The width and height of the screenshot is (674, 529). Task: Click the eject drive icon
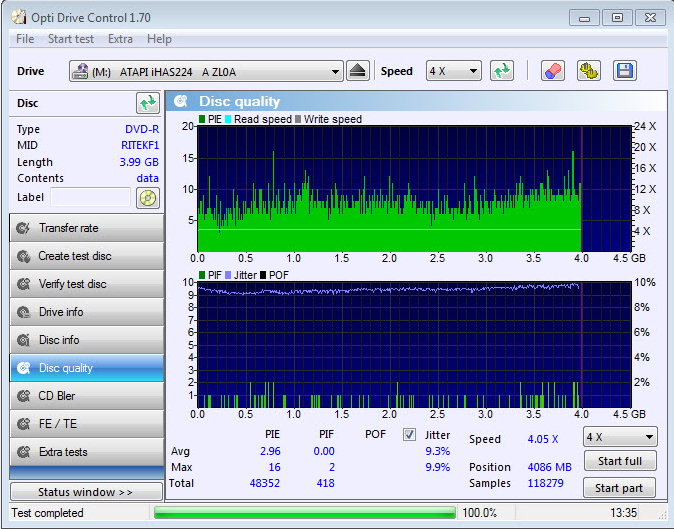(358, 71)
